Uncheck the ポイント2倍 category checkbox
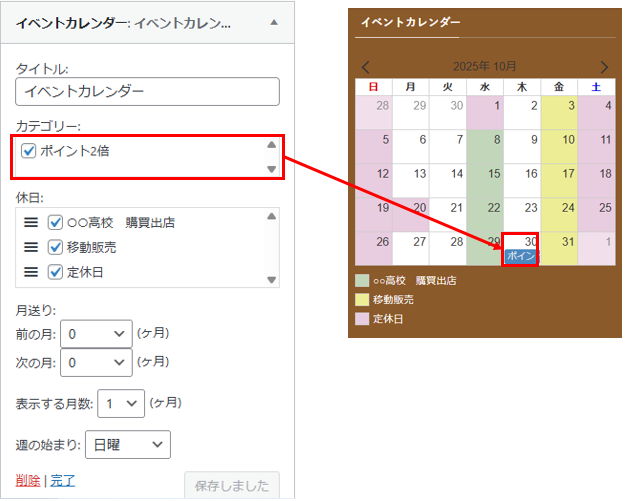The width and height of the screenshot is (625, 501). tap(28, 151)
